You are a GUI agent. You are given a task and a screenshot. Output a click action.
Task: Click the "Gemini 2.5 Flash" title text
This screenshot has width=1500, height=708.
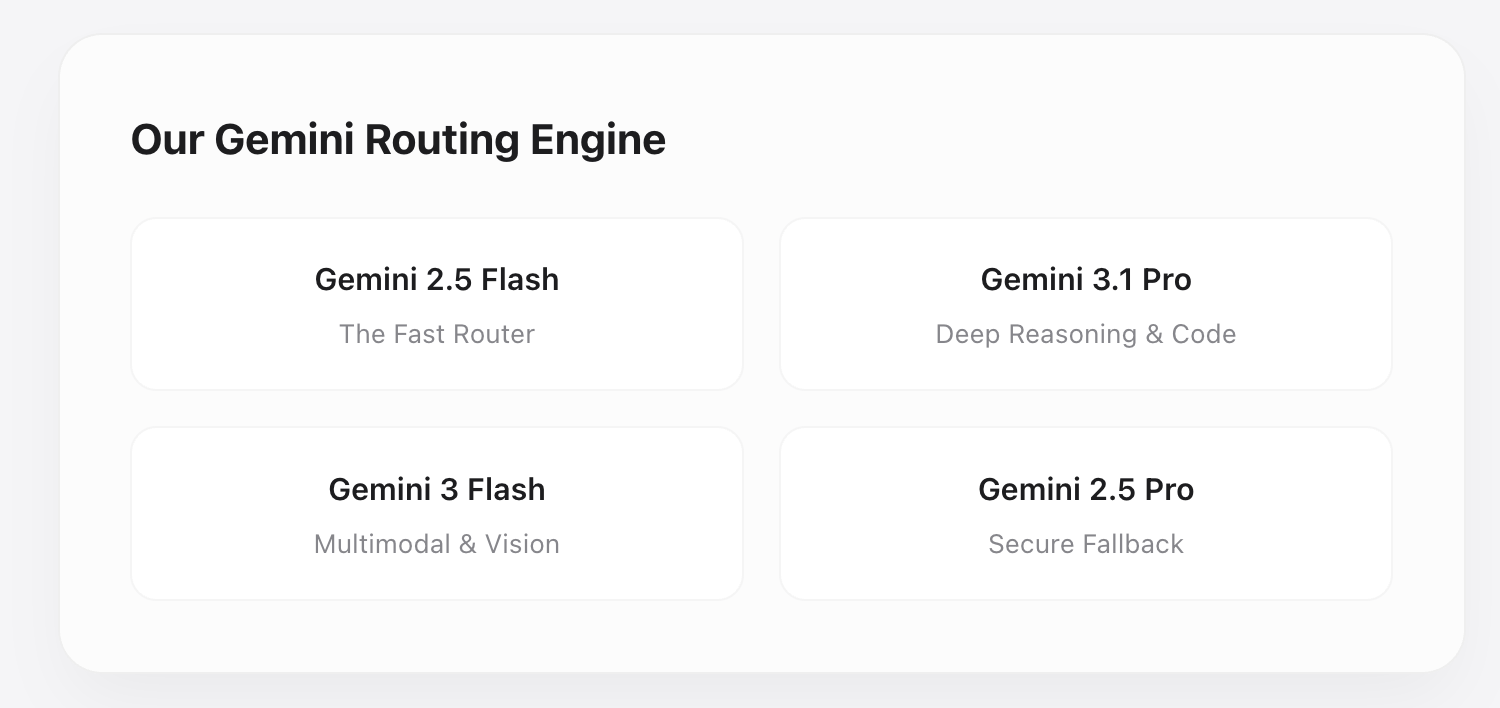(437, 280)
